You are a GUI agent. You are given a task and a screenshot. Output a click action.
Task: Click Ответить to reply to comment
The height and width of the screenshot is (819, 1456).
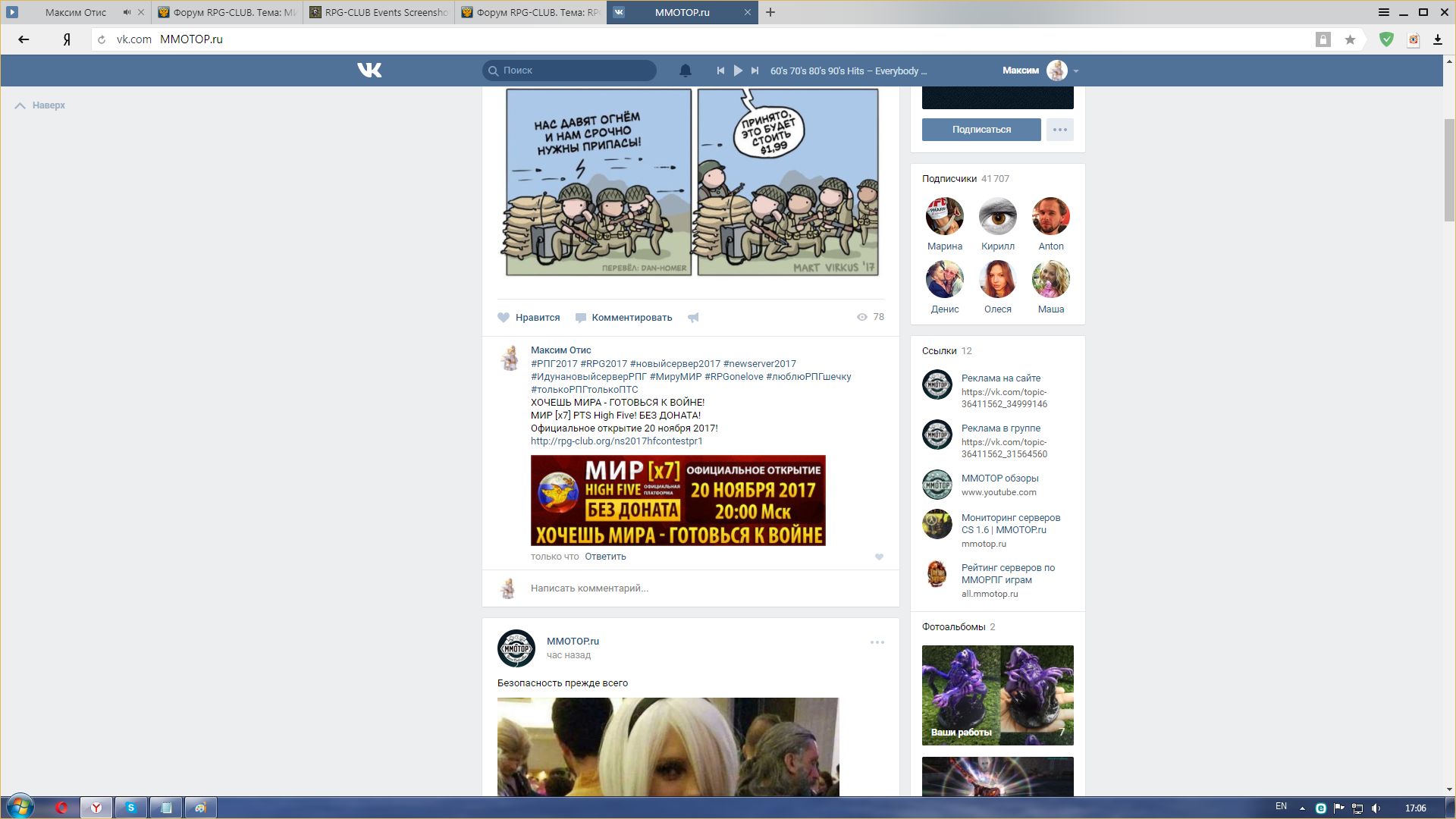pos(605,557)
